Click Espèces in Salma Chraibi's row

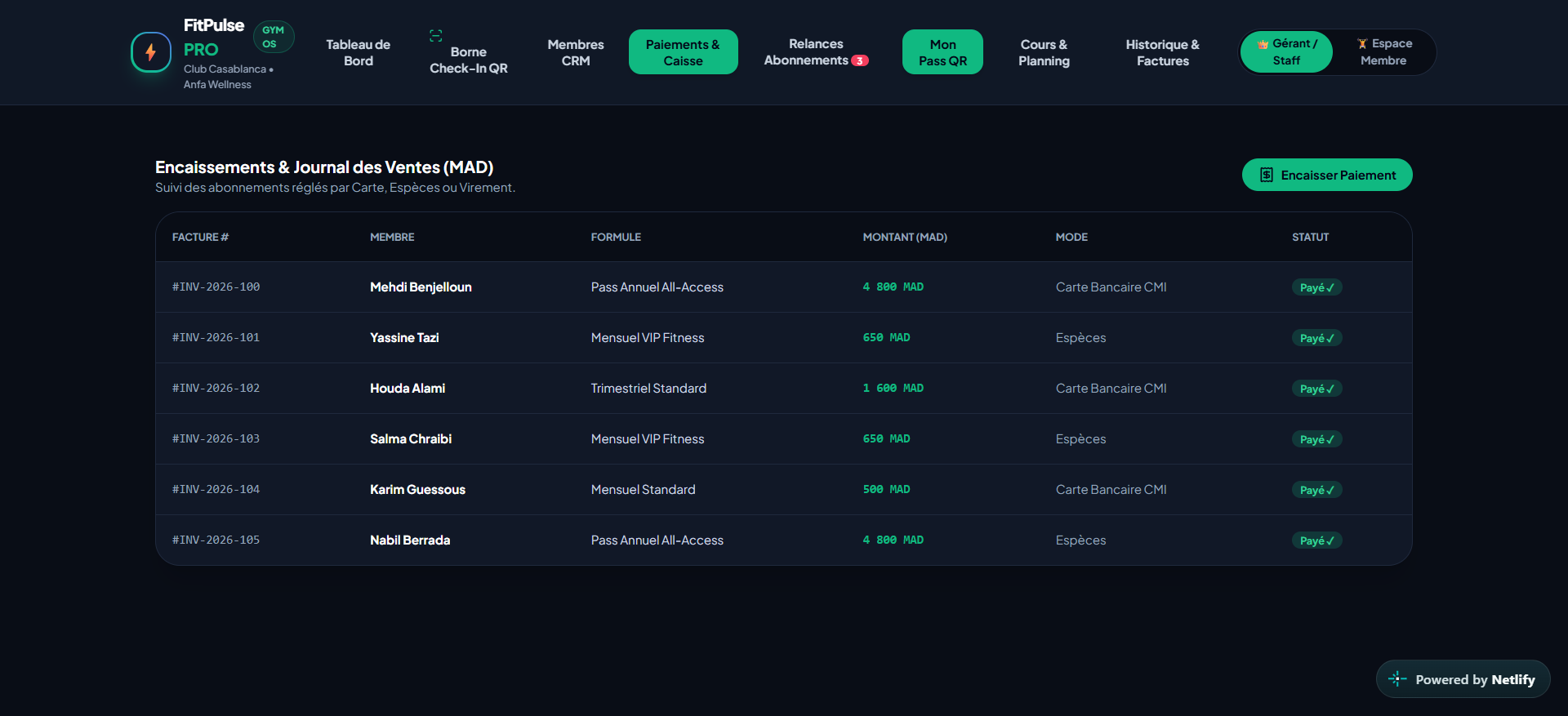(x=1080, y=439)
